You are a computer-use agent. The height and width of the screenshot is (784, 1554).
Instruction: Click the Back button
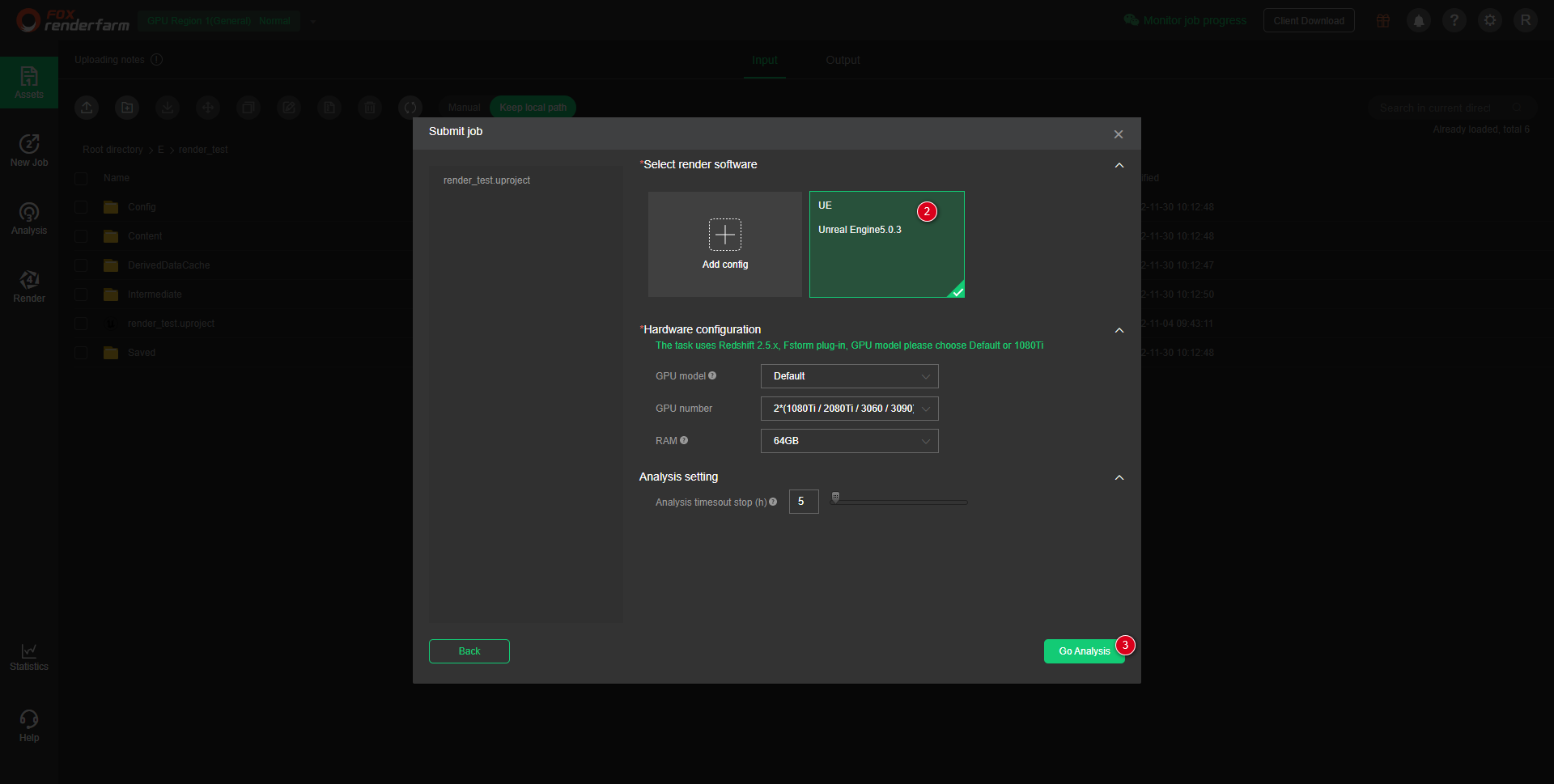point(469,651)
